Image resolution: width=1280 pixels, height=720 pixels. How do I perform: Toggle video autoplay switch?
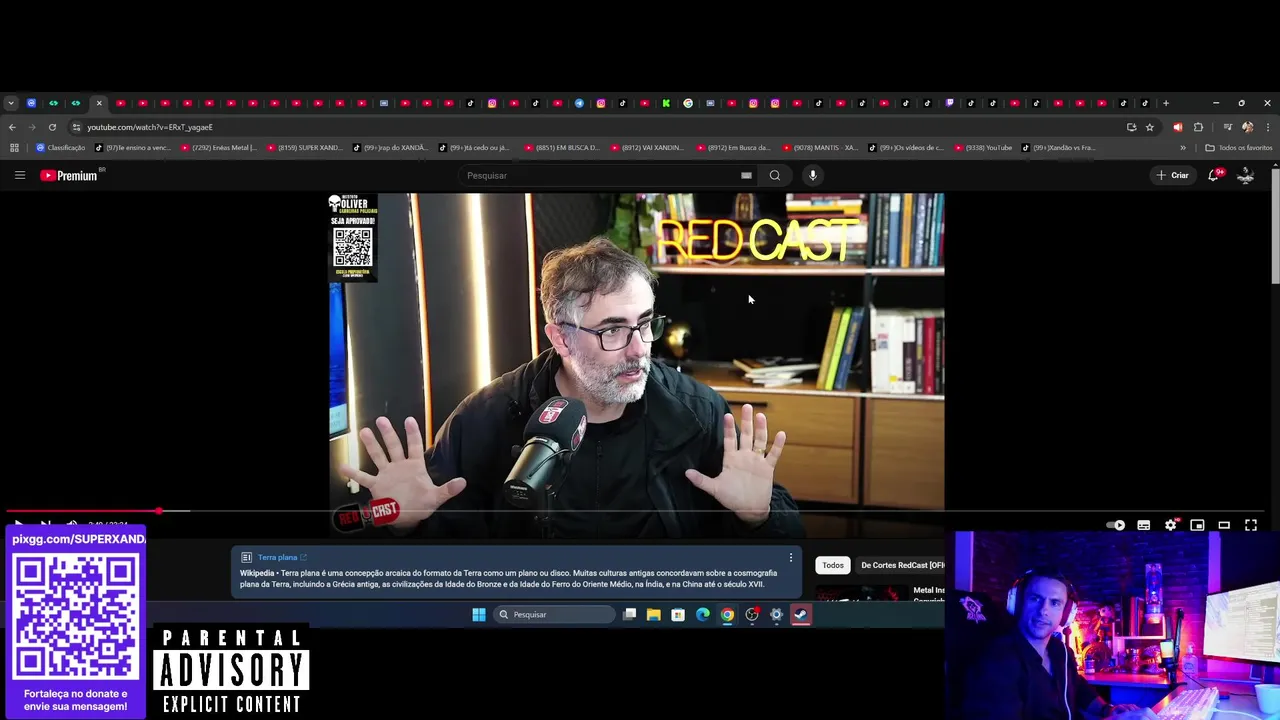(1116, 525)
